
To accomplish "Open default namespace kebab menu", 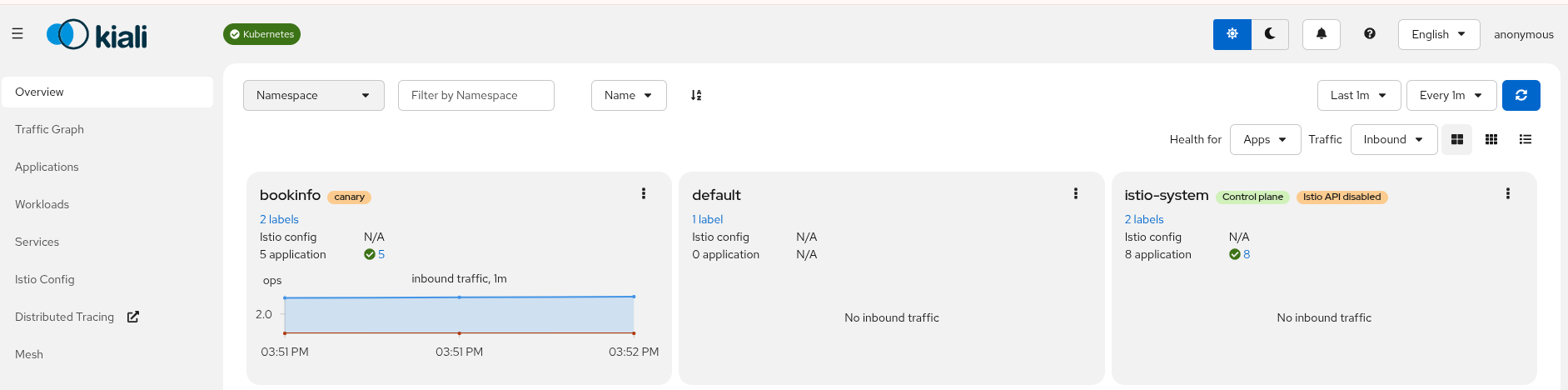I will (x=1075, y=194).
